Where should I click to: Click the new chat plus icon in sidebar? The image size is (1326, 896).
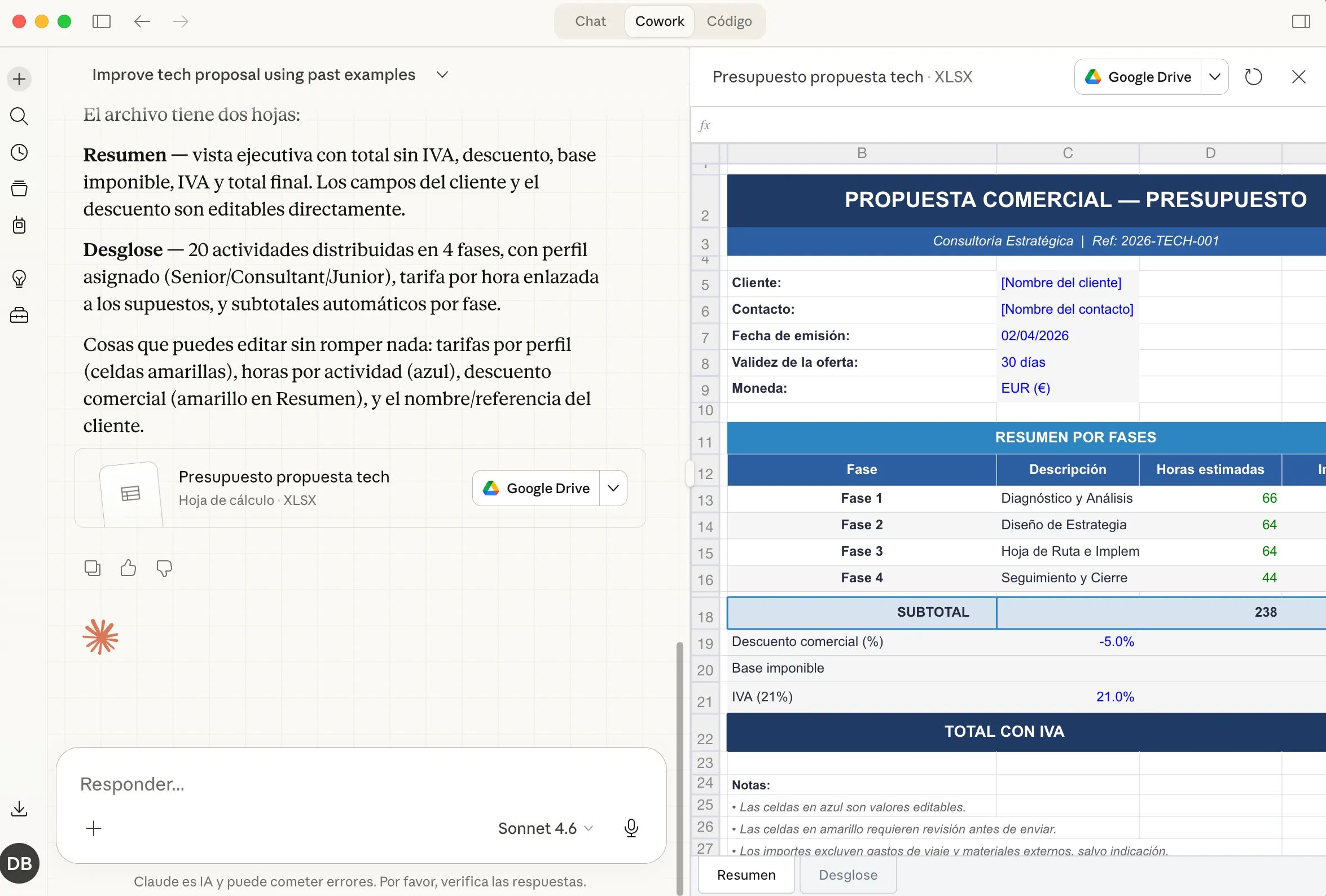click(x=19, y=79)
